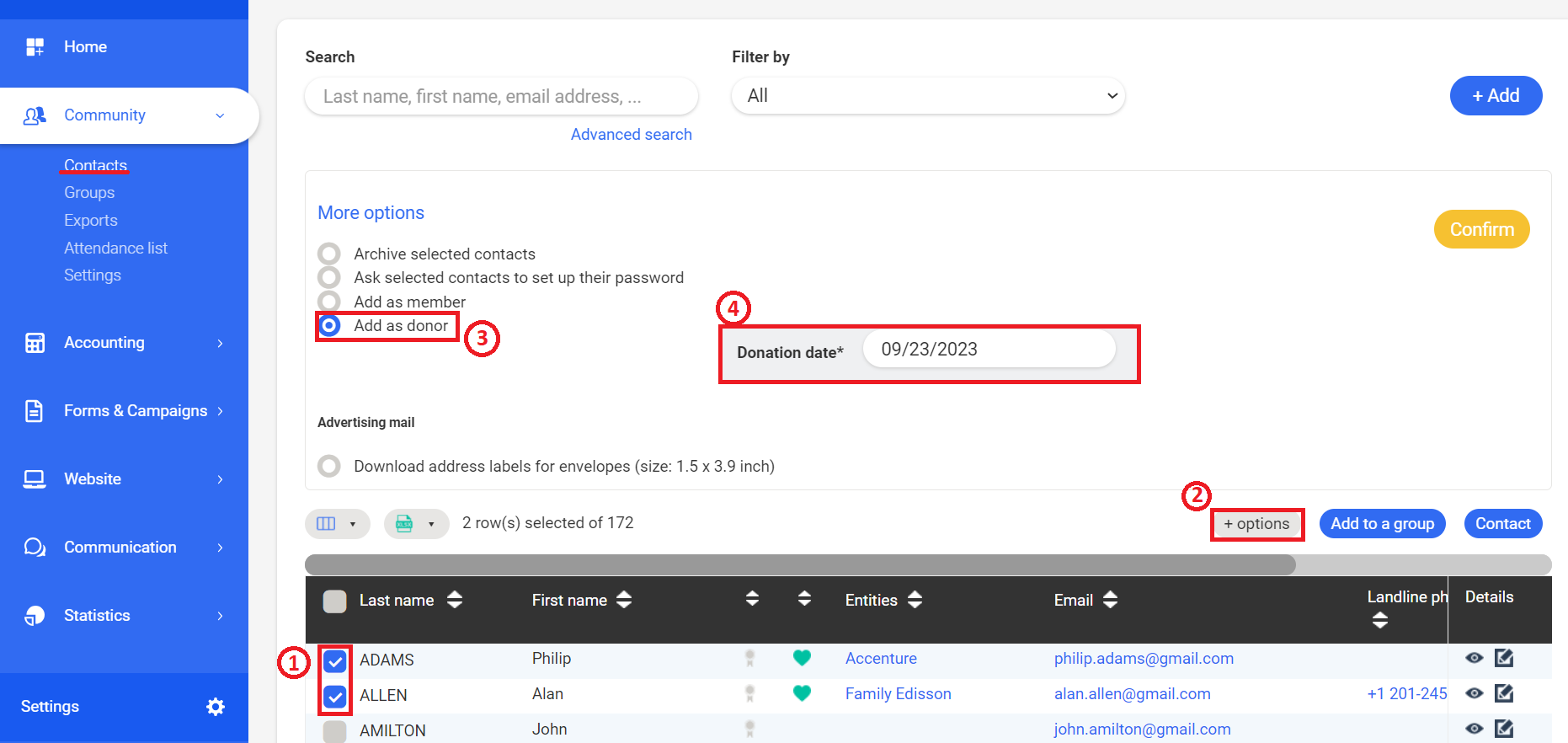Image resolution: width=1568 pixels, height=743 pixels.
Task: Expand the Statistics menu chevron
Action: [220, 616]
